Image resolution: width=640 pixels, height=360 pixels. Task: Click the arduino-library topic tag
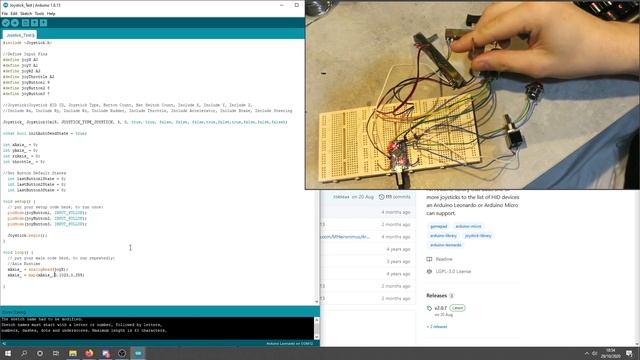point(443,236)
